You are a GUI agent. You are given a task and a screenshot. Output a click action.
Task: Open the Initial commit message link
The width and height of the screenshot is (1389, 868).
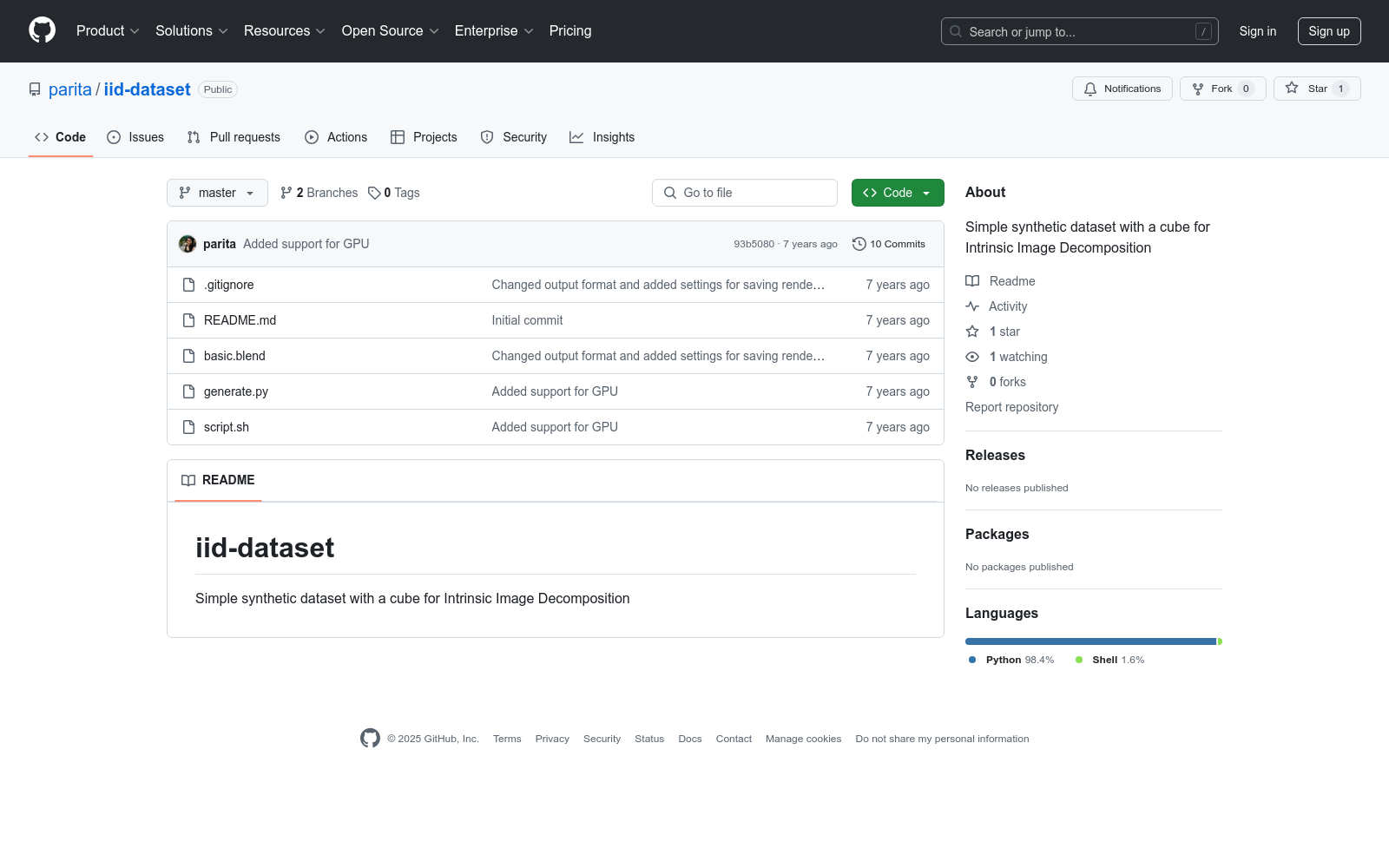pos(527,320)
